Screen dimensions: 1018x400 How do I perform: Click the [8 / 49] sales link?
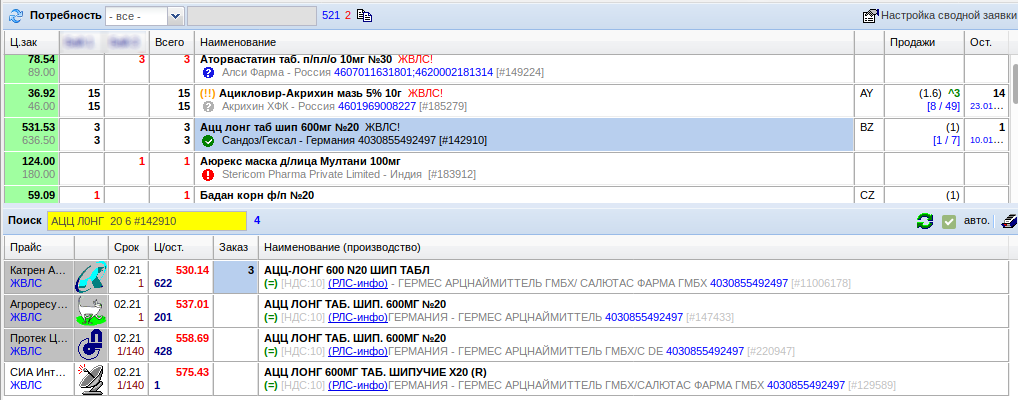coord(943,105)
